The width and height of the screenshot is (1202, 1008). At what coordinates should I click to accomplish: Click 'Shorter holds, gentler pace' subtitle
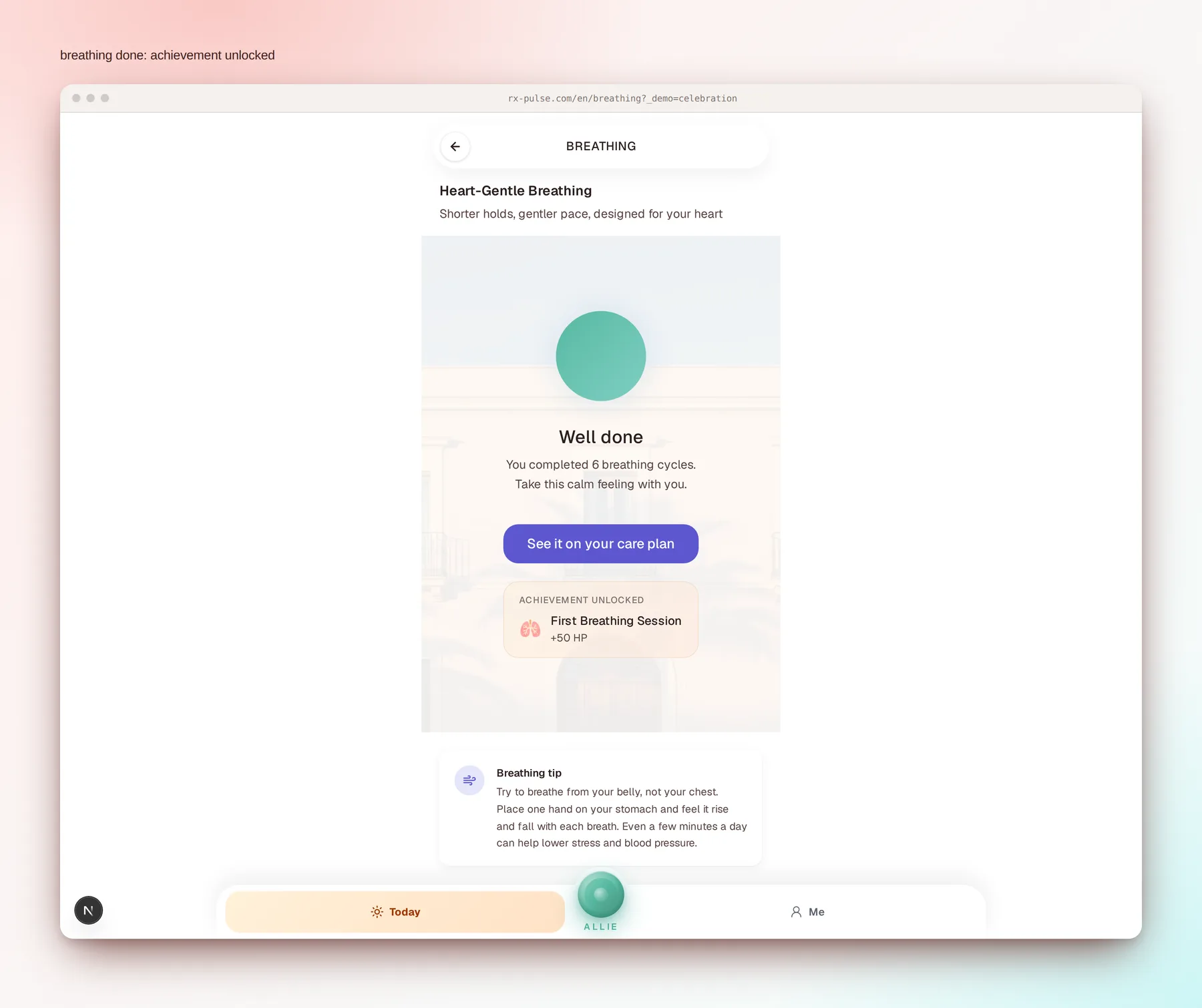click(x=581, y=214)
